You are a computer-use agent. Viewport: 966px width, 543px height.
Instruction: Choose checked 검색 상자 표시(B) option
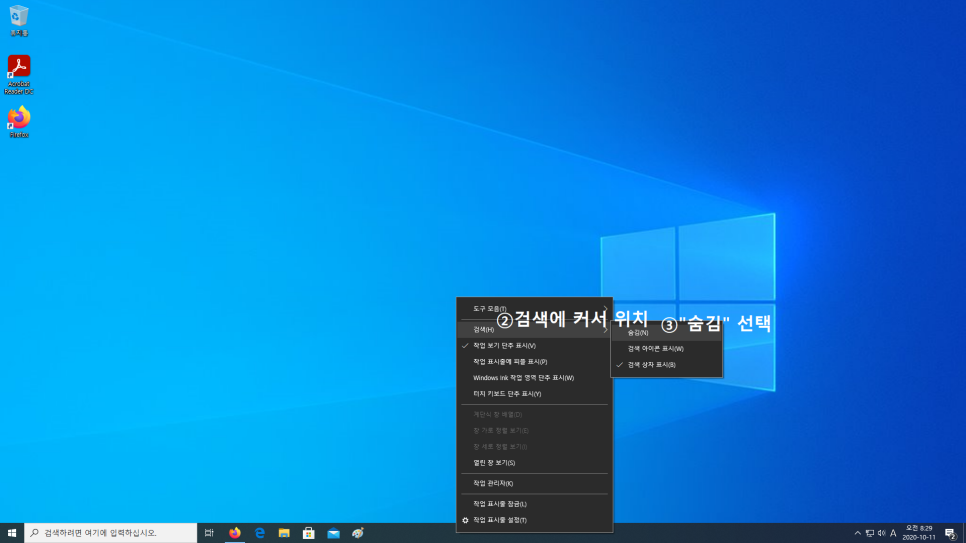(x=667, y=365)
